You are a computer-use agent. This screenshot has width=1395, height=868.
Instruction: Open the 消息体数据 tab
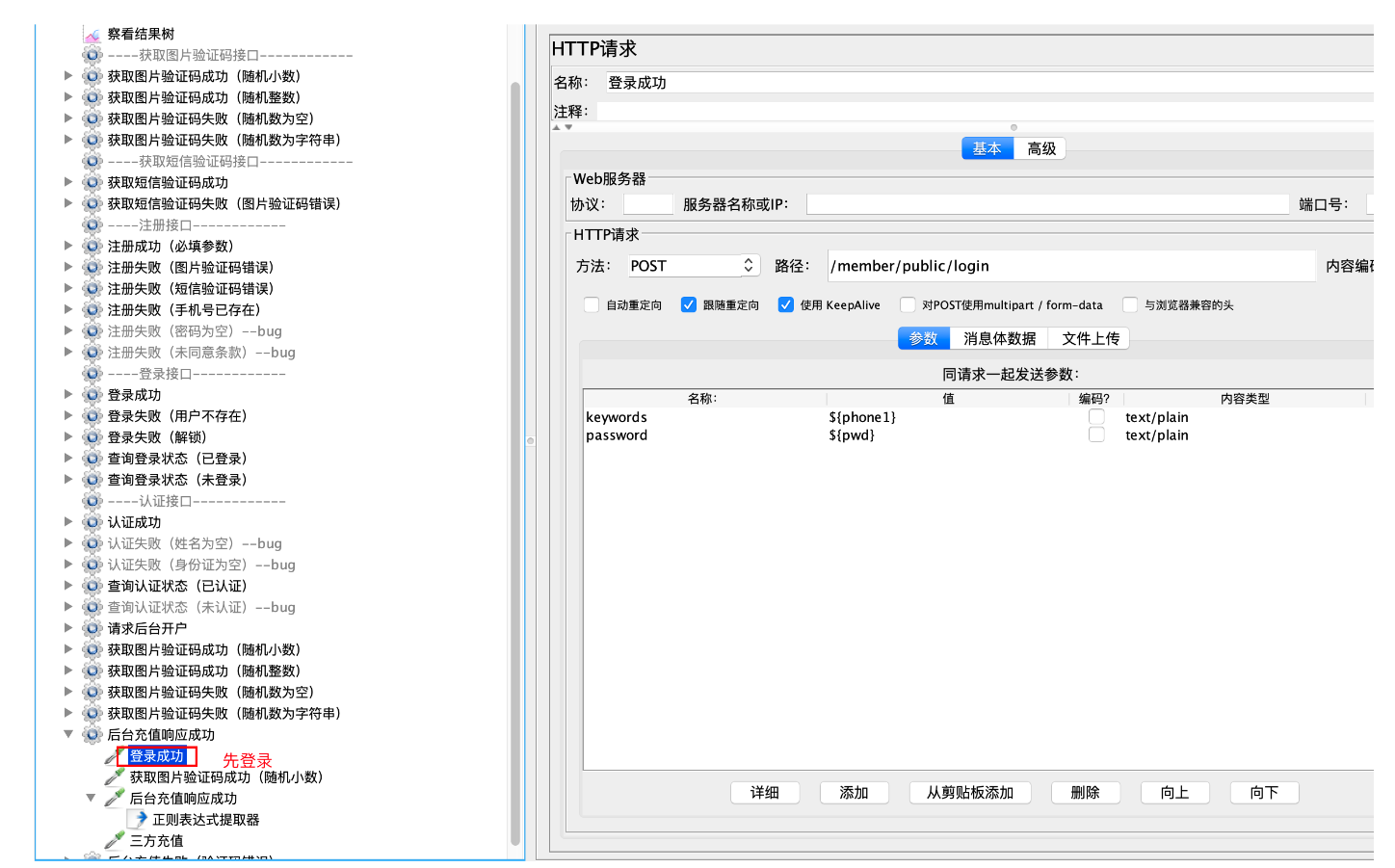[x=999, y=338]
